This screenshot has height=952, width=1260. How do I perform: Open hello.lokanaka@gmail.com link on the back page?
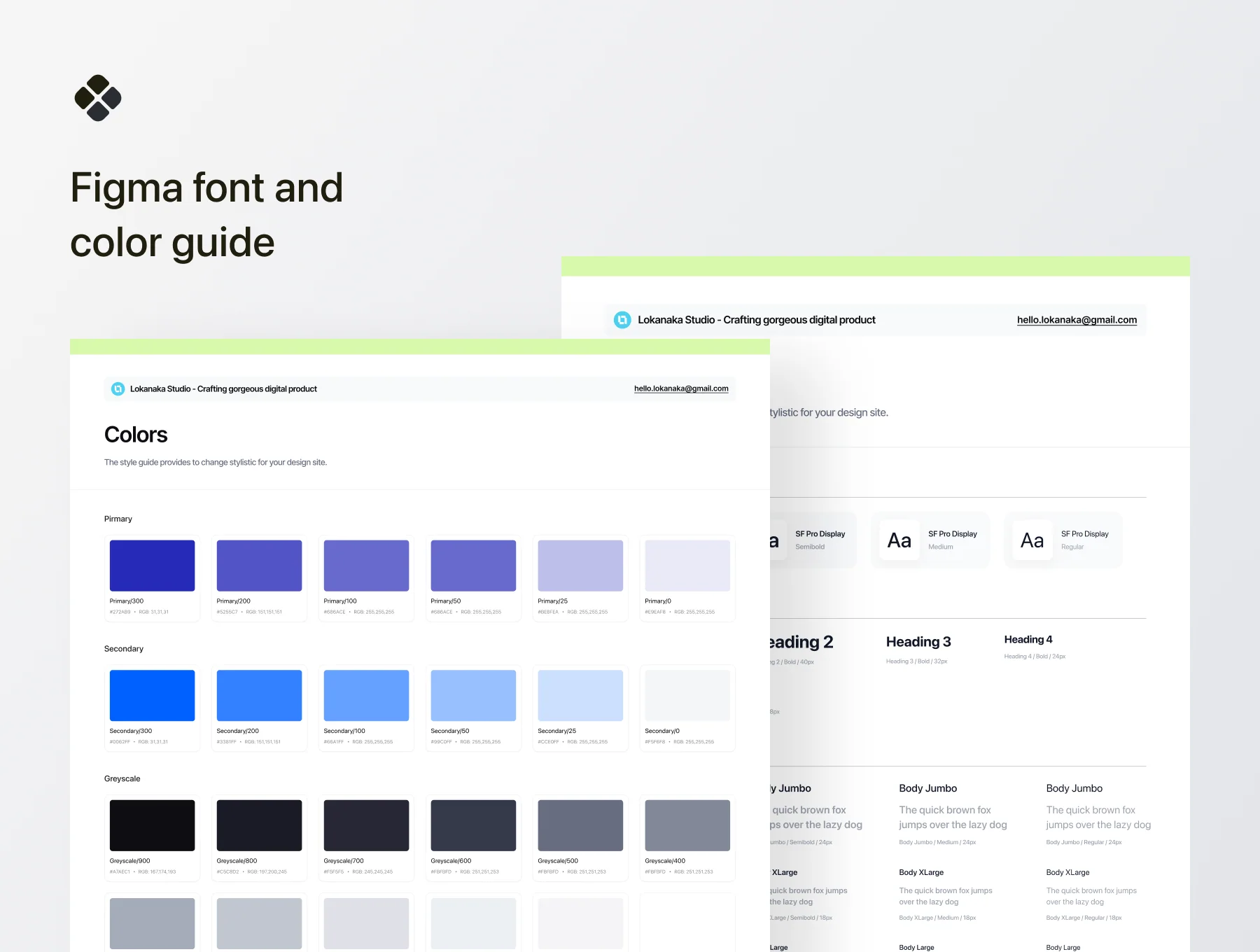click(1077, 320)
